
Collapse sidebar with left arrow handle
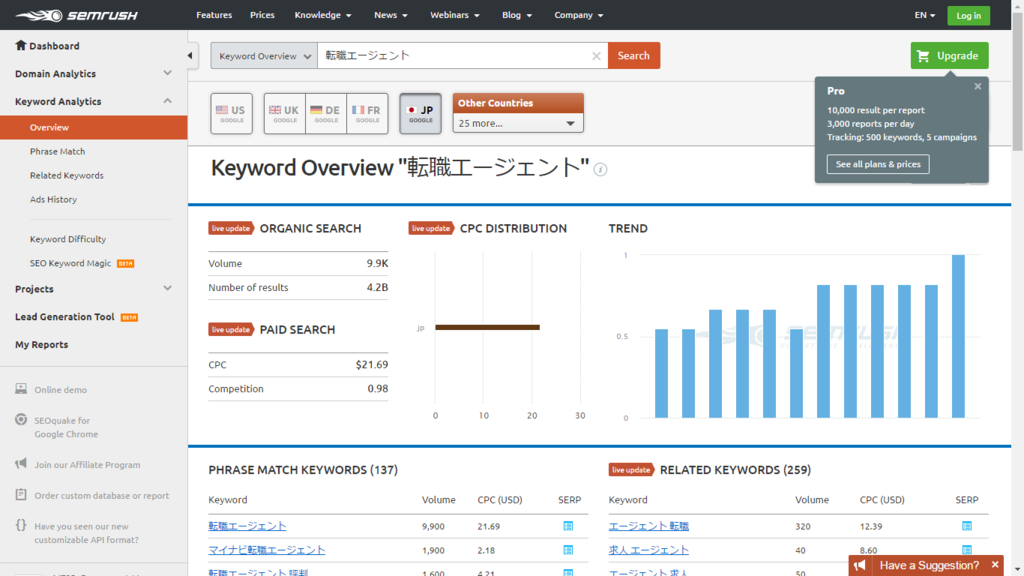coord(190,56)
